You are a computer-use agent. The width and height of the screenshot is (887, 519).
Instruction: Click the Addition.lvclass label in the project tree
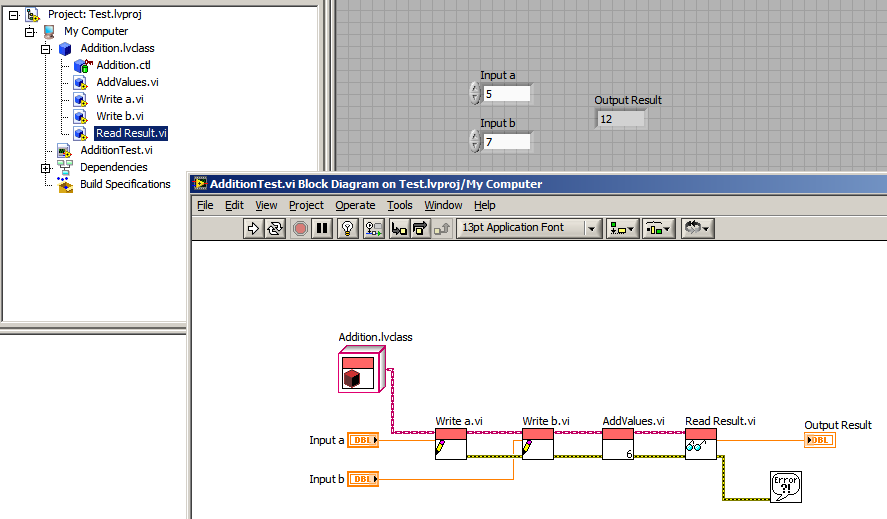117,48
